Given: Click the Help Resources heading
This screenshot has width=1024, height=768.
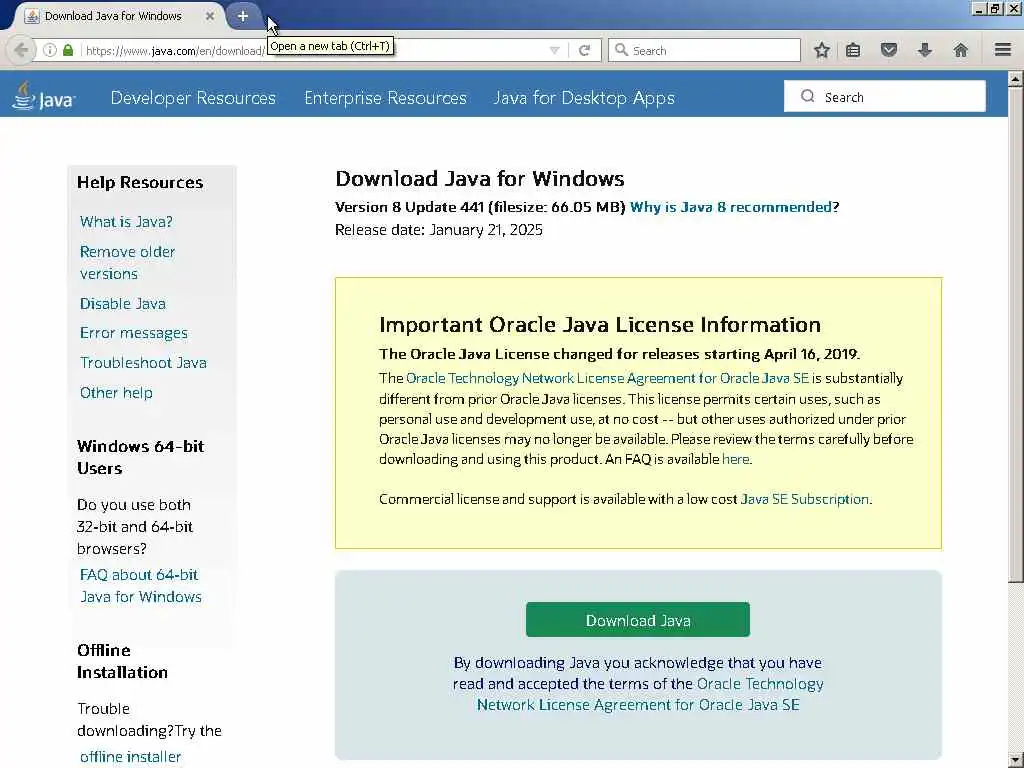Looking at the screenshot, I should pyautogui.click(x=140, y=182).
